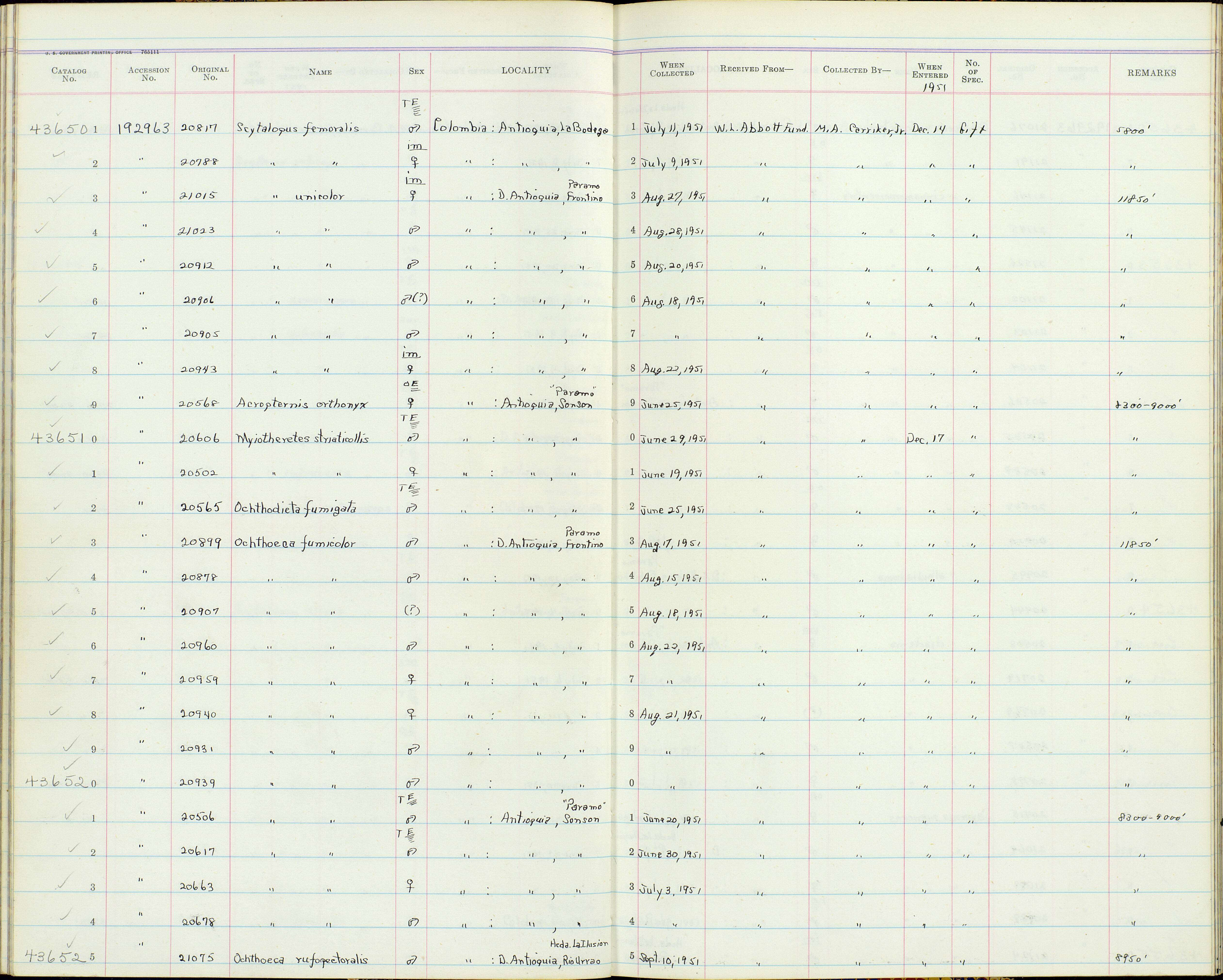Click the 'When Collected' column header

(x=672, y=69)
